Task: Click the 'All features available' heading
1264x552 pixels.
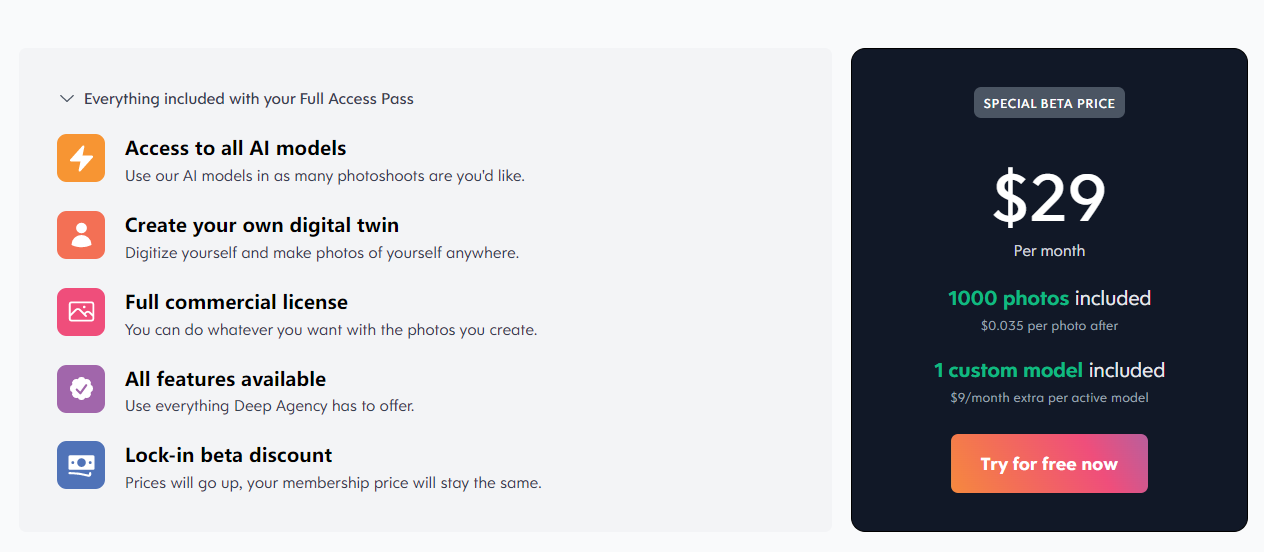Action: click(225, 379)
